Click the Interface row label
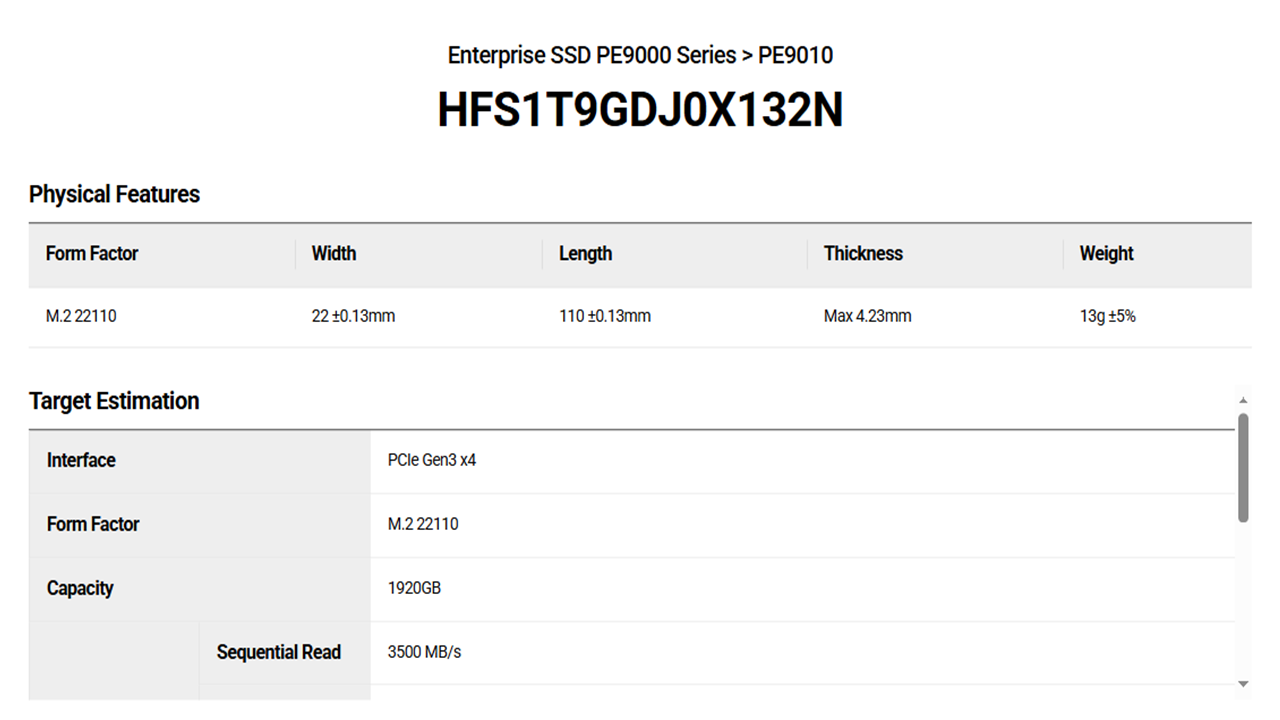 coord(81,461)
